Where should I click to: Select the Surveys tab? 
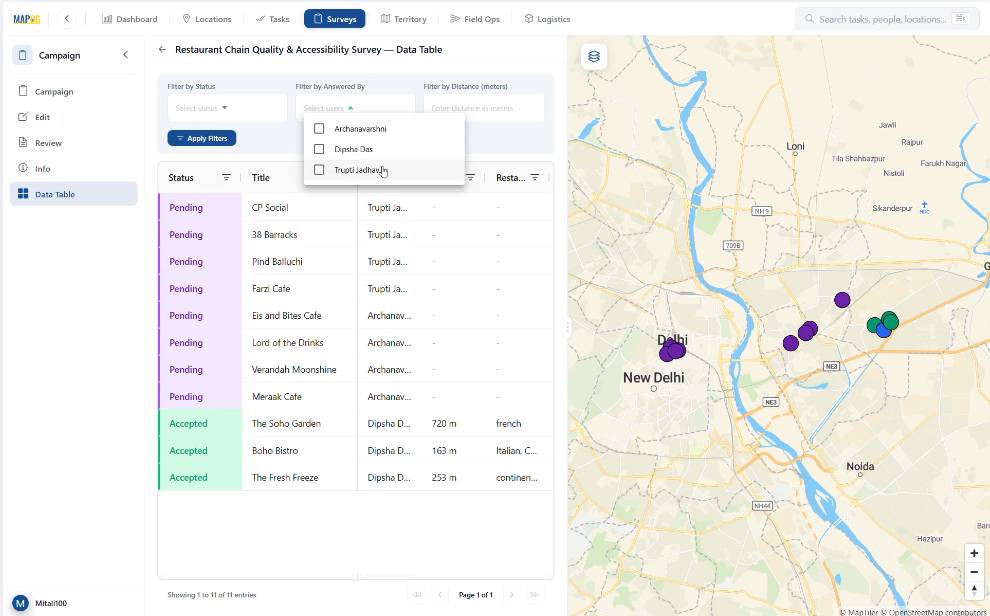click(x=335, y=19)
